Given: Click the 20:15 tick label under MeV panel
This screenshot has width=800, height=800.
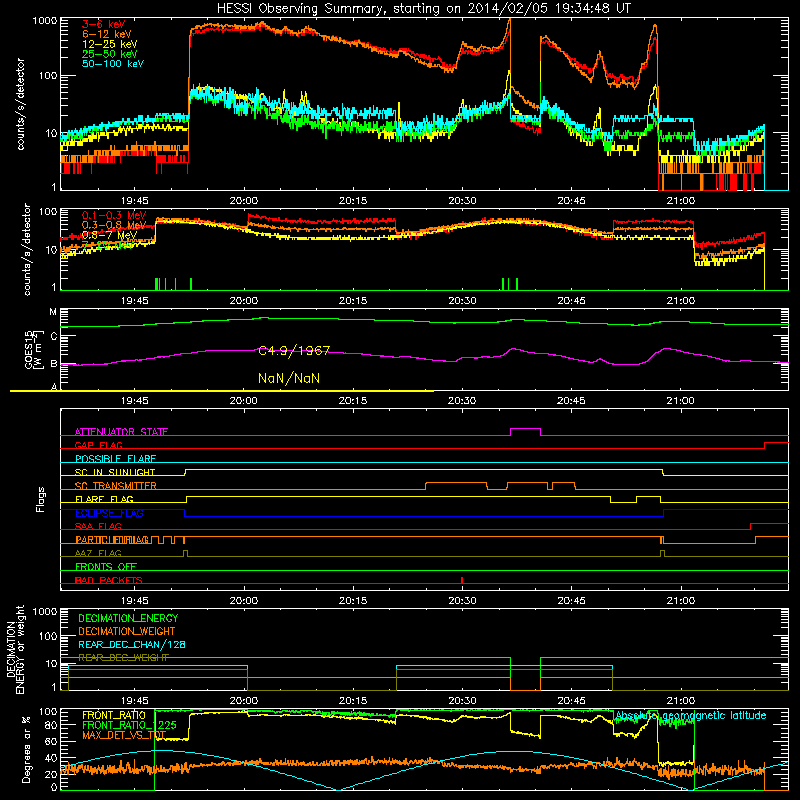Looking at the screenshot, I should tap(353, 301).
